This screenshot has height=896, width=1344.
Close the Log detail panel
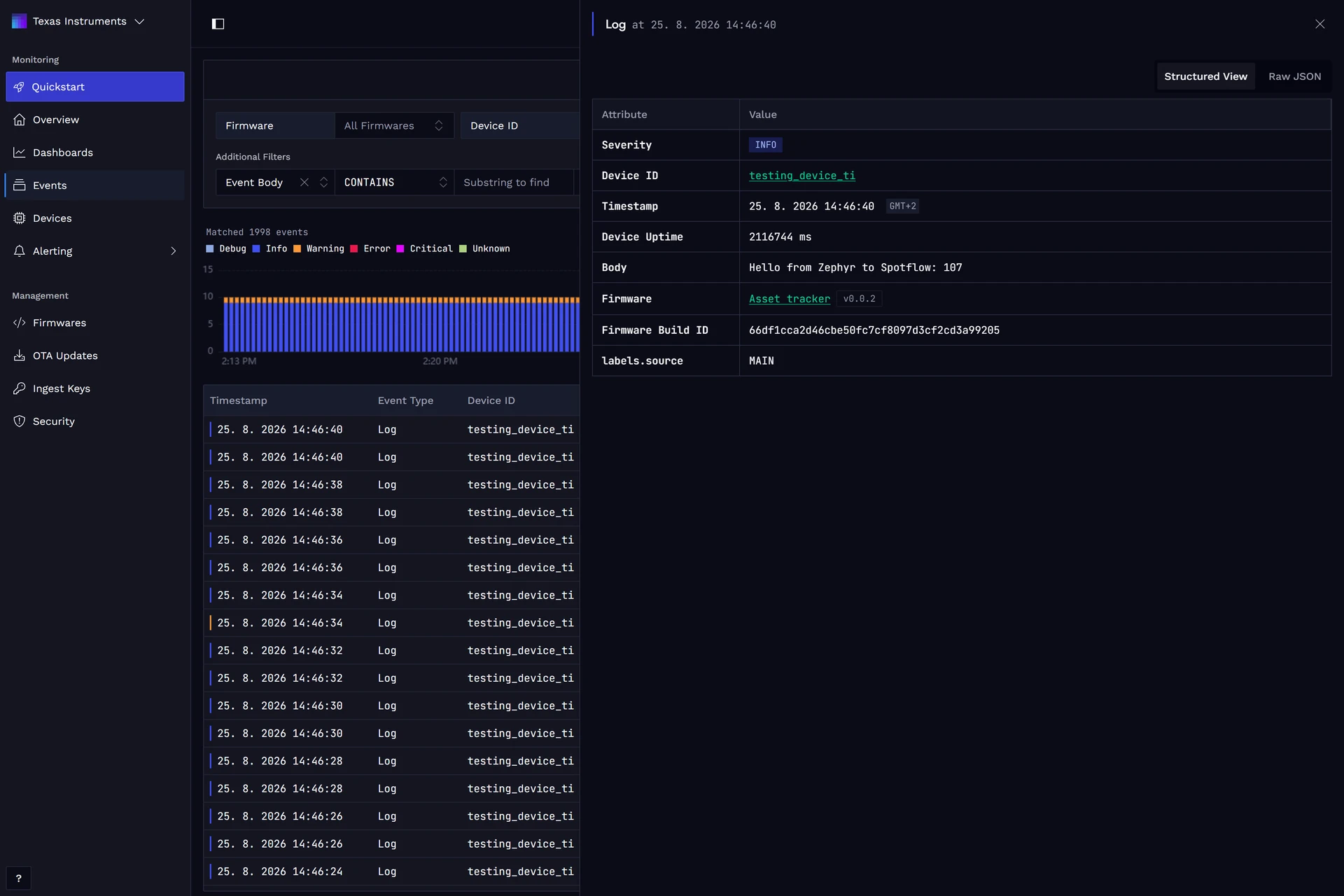point(1319,24)
